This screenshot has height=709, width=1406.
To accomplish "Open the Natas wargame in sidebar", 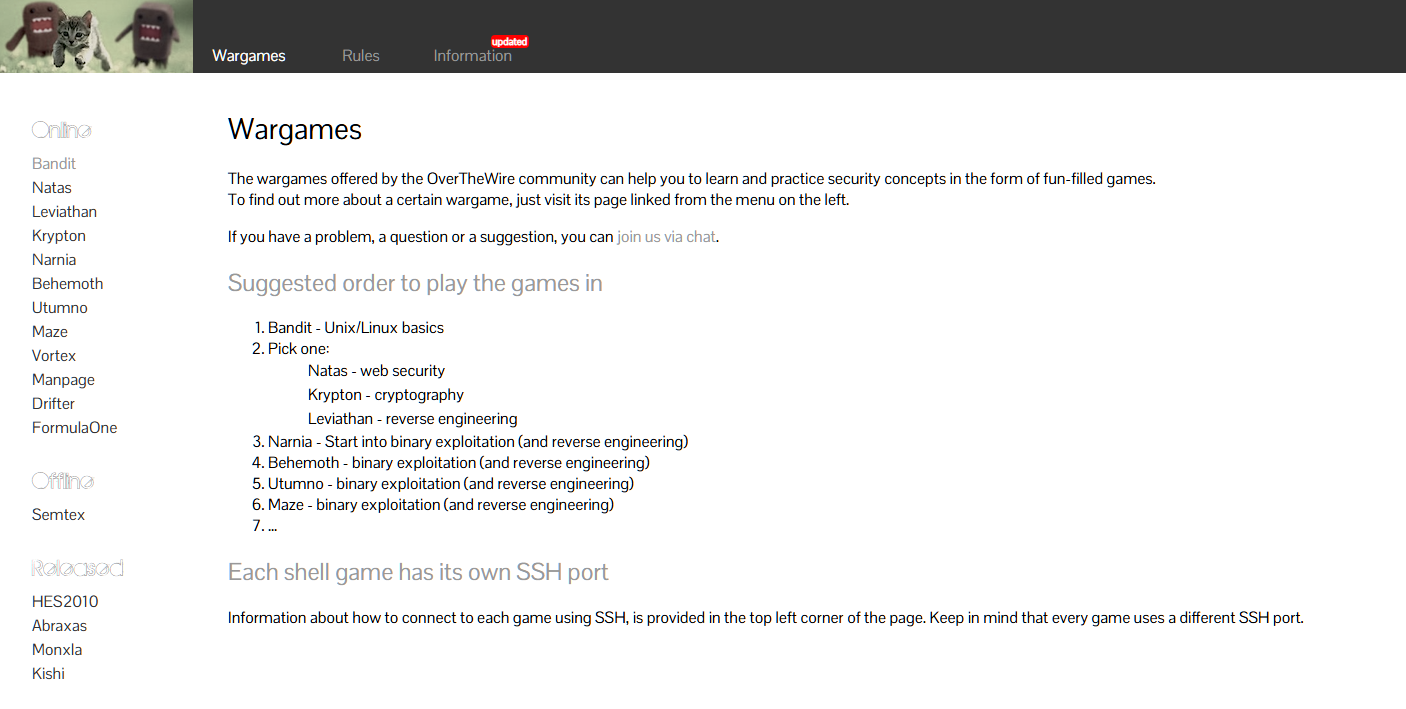I will (x=52, y=188).
